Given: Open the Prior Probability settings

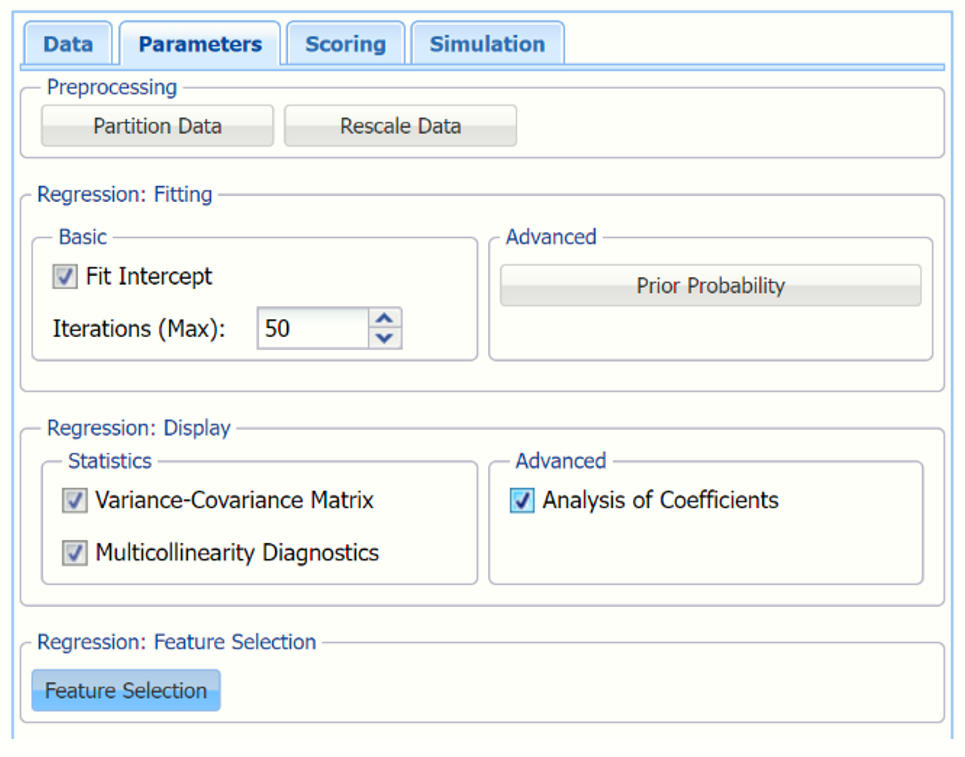Looking at the screenshot, I should (710, 286).
